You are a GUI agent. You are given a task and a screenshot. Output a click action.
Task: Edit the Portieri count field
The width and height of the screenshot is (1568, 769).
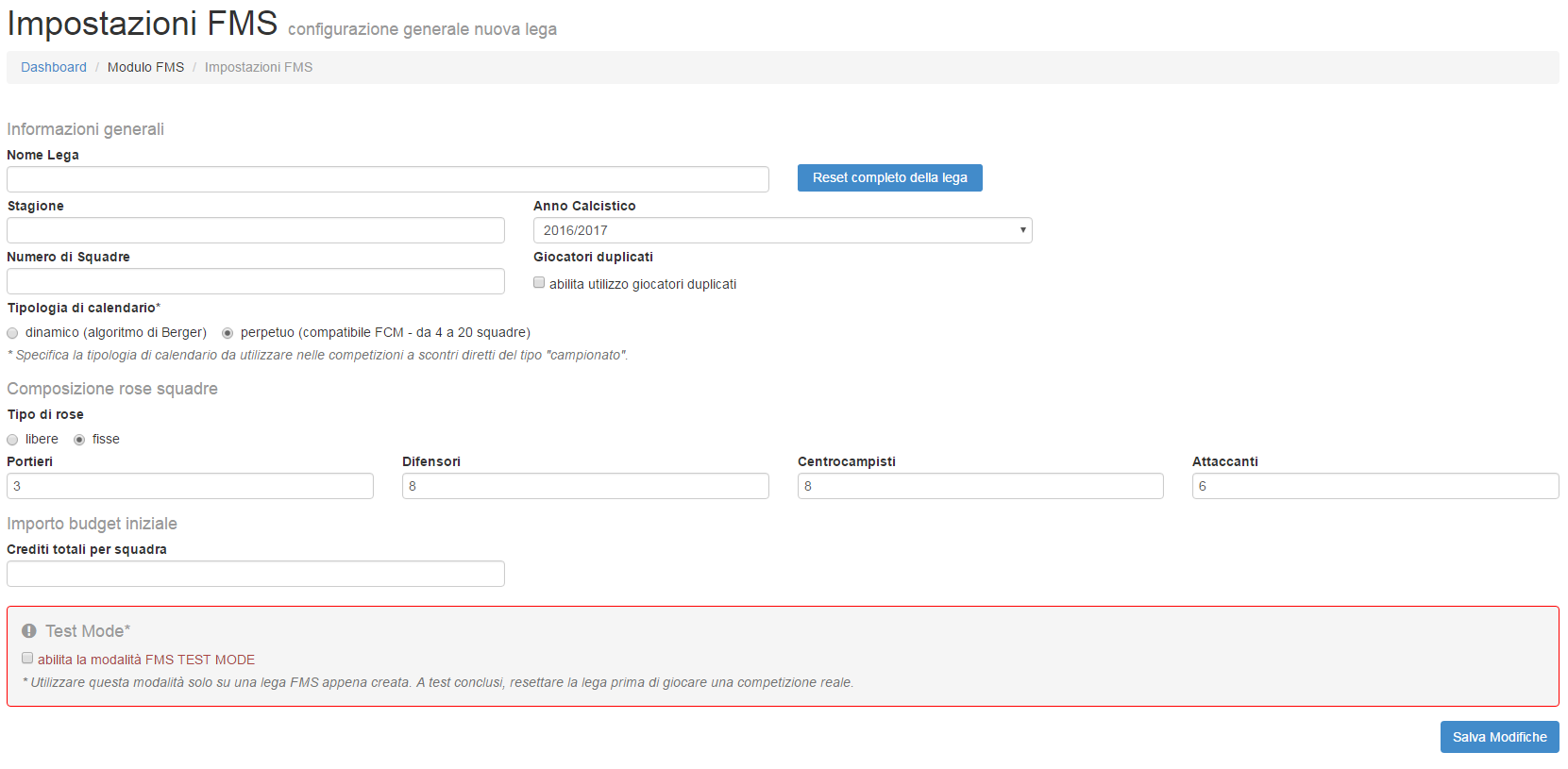point(190,486)
